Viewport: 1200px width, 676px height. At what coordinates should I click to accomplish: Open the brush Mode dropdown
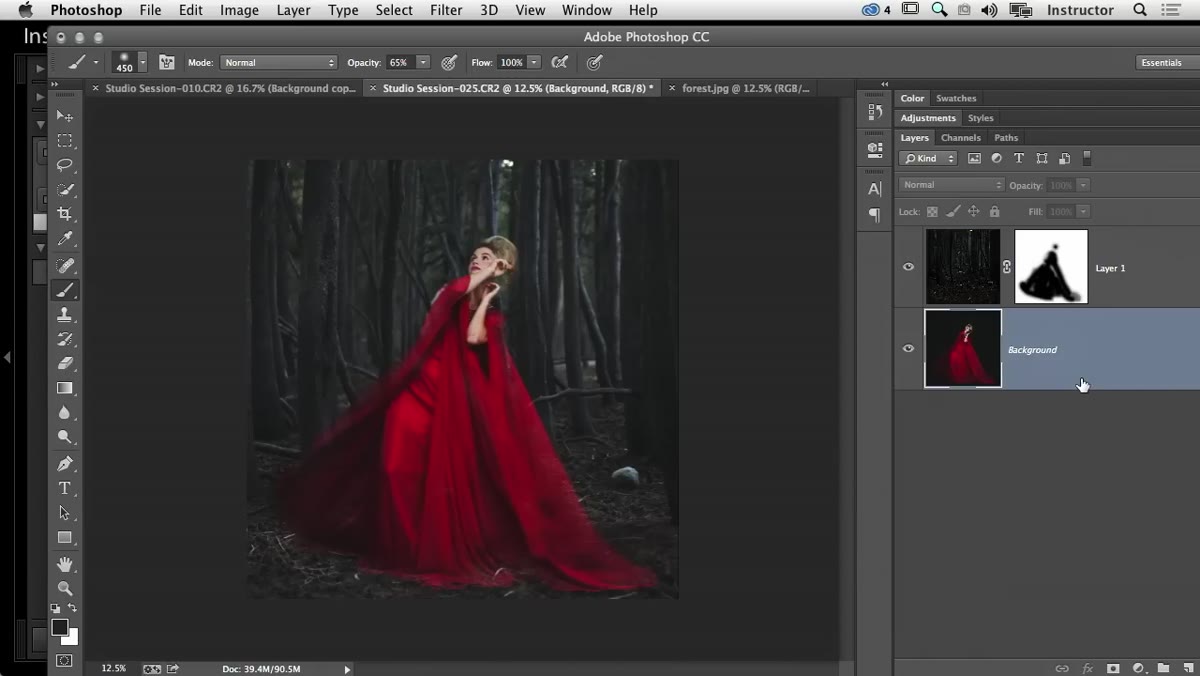coord(279,62)
